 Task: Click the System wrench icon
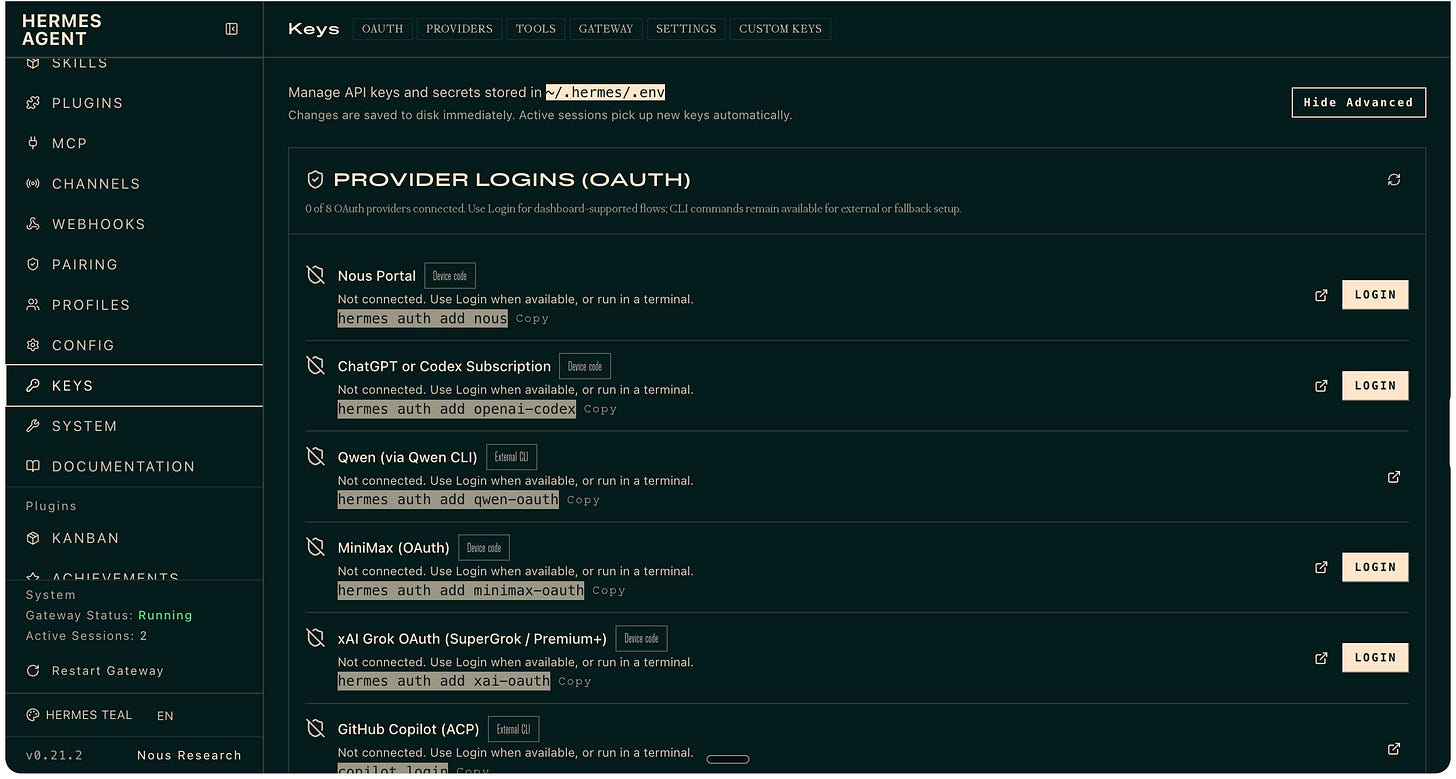pyautogui.click(x=33, y=426)
